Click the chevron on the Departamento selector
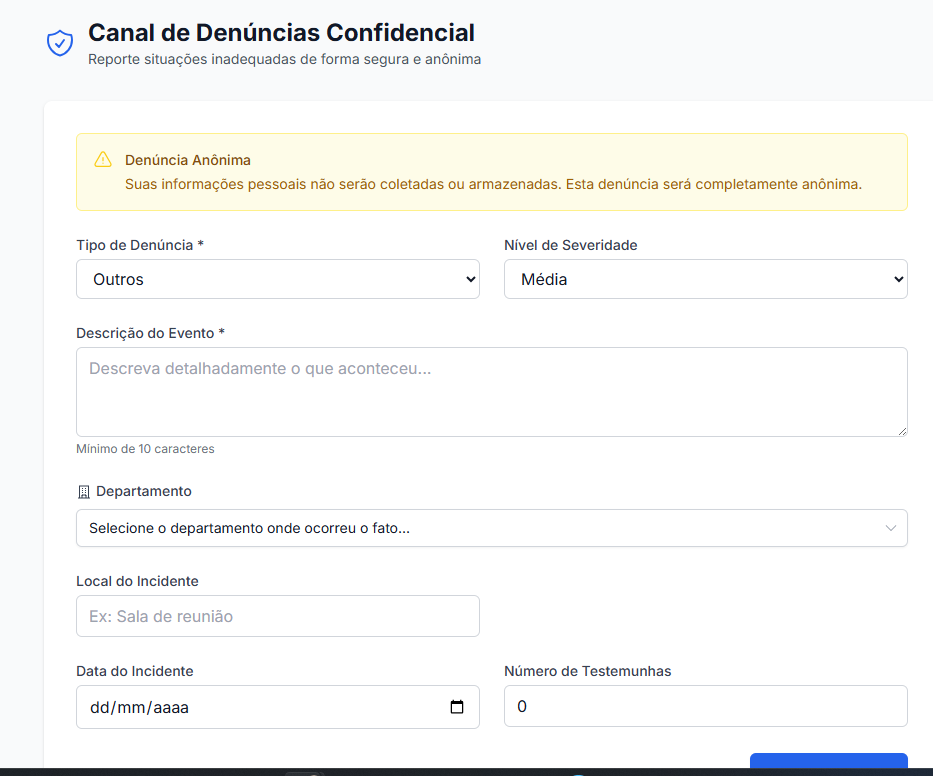This screenshot has width=933, height=776. click(x=891, y=528)
